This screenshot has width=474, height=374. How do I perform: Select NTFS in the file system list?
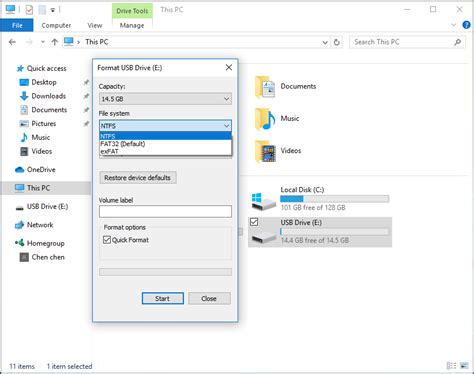[x=165, y=136]
